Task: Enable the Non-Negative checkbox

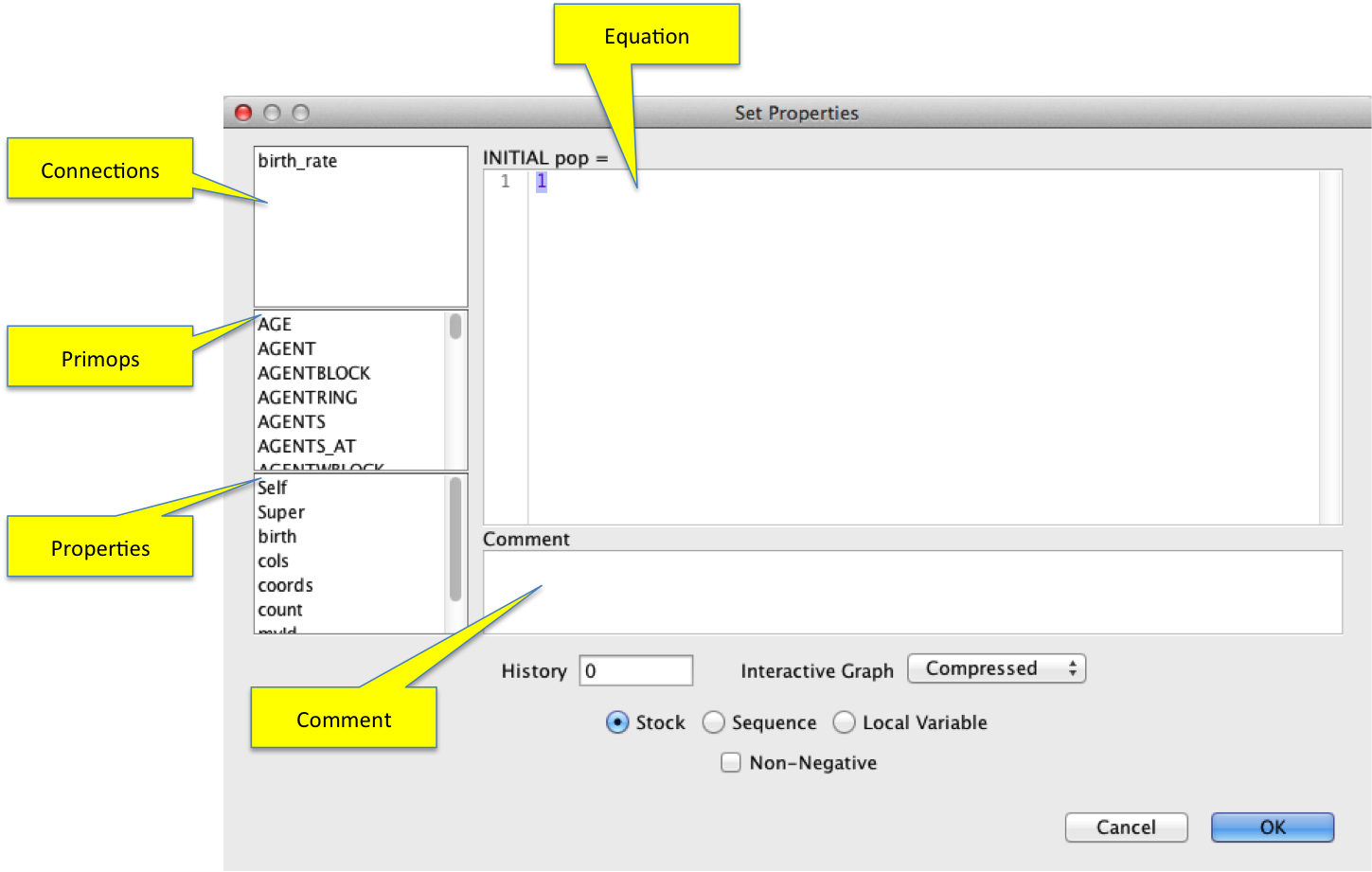Action: [731, 762]
